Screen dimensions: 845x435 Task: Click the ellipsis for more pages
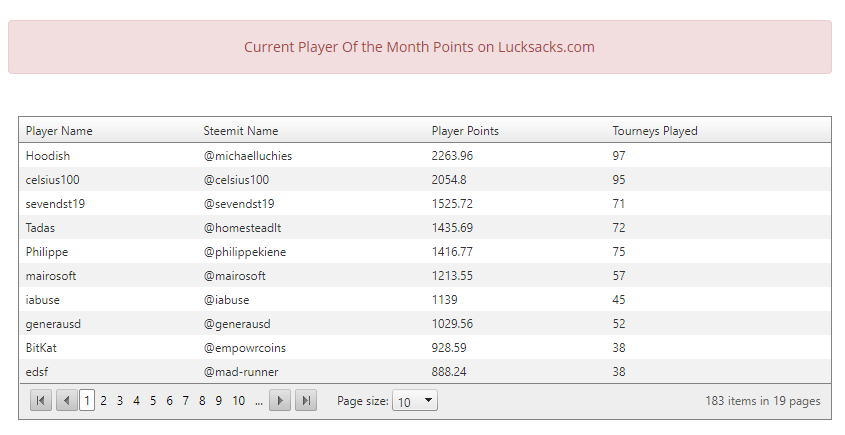pyautogui.click(x=259, y=401)
